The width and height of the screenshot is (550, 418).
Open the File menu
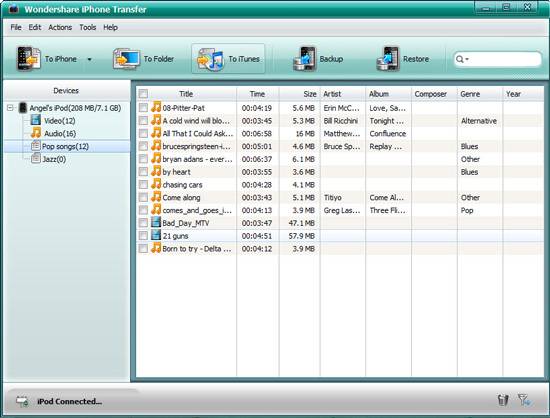16,27
